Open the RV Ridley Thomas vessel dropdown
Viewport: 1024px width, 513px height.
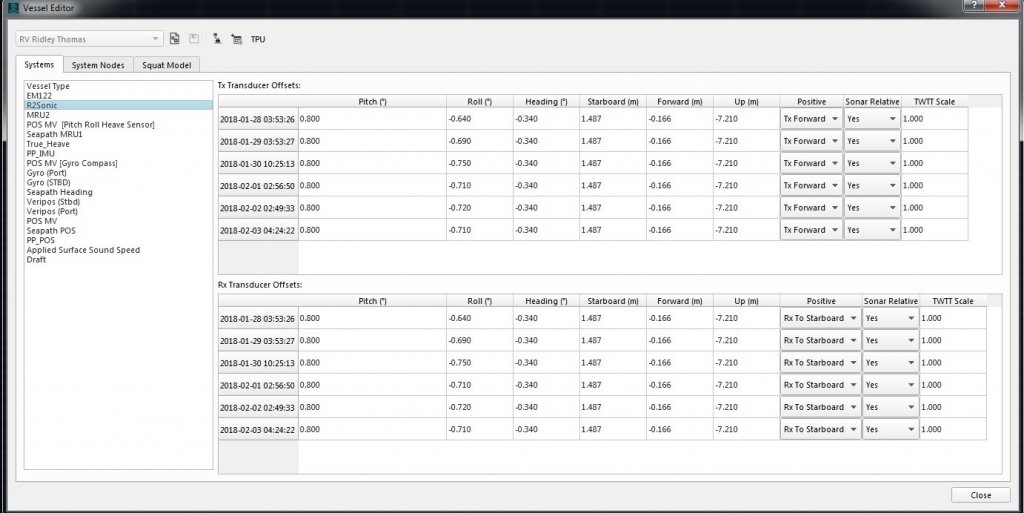(x=88, y=39)
